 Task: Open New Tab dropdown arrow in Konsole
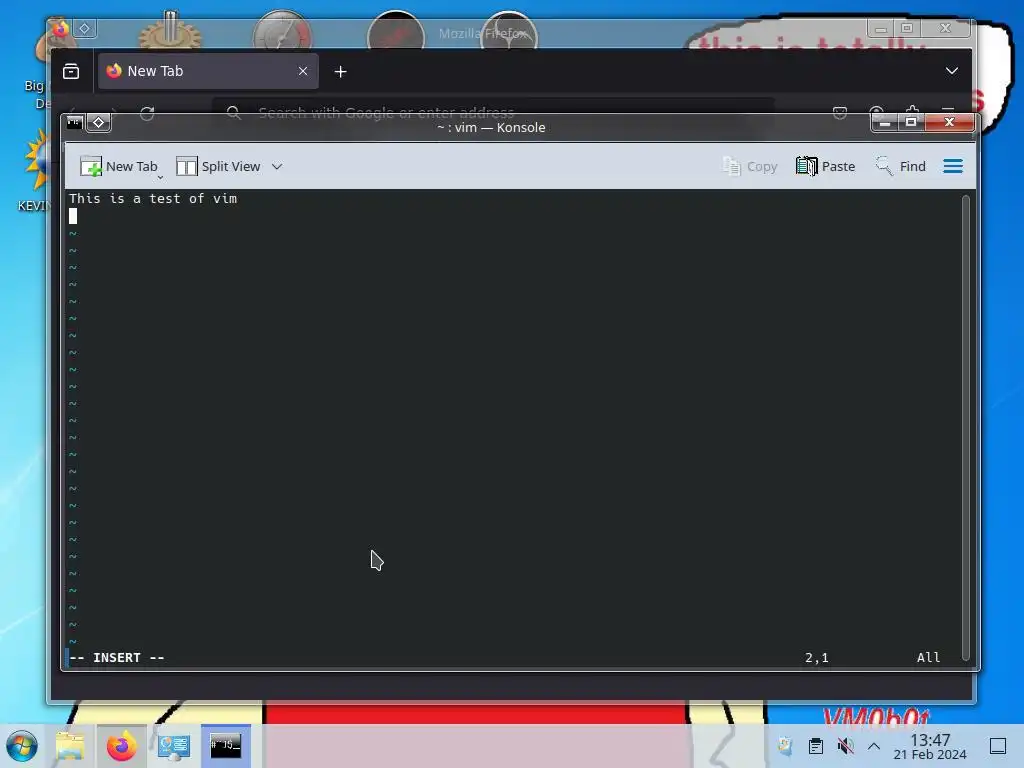coord(160,177)
